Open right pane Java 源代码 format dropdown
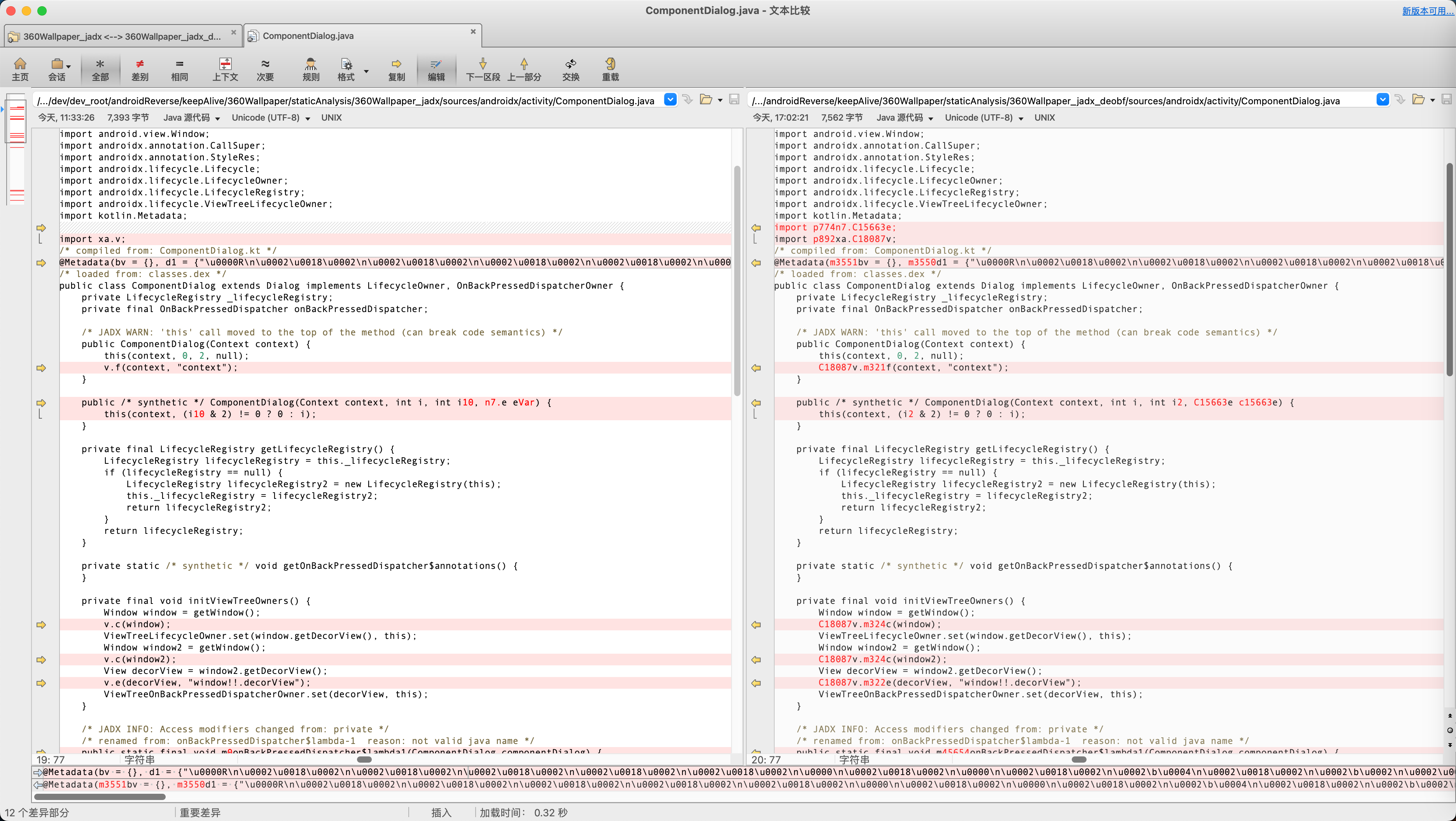The height and width of the screenshot is (821, 1456). (905, 118)
